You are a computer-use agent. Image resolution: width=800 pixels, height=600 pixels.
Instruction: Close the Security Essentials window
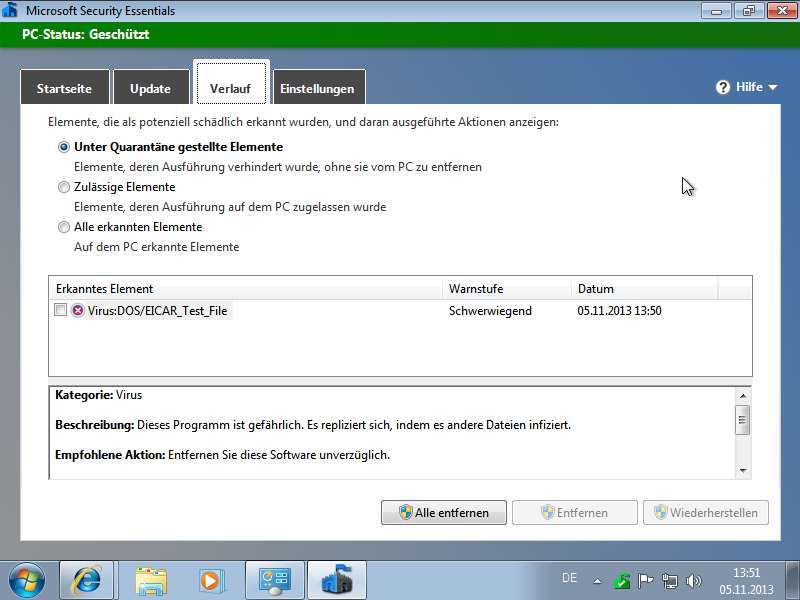[x=782, y=10]
